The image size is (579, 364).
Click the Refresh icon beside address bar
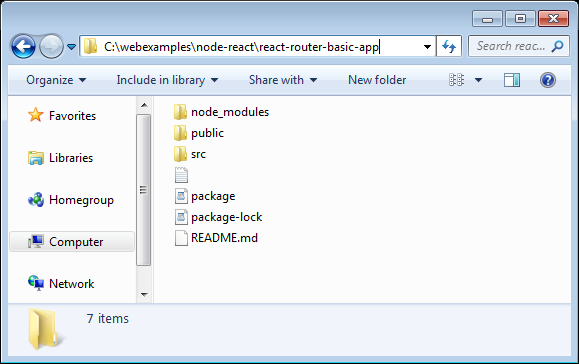click(449, 47)
